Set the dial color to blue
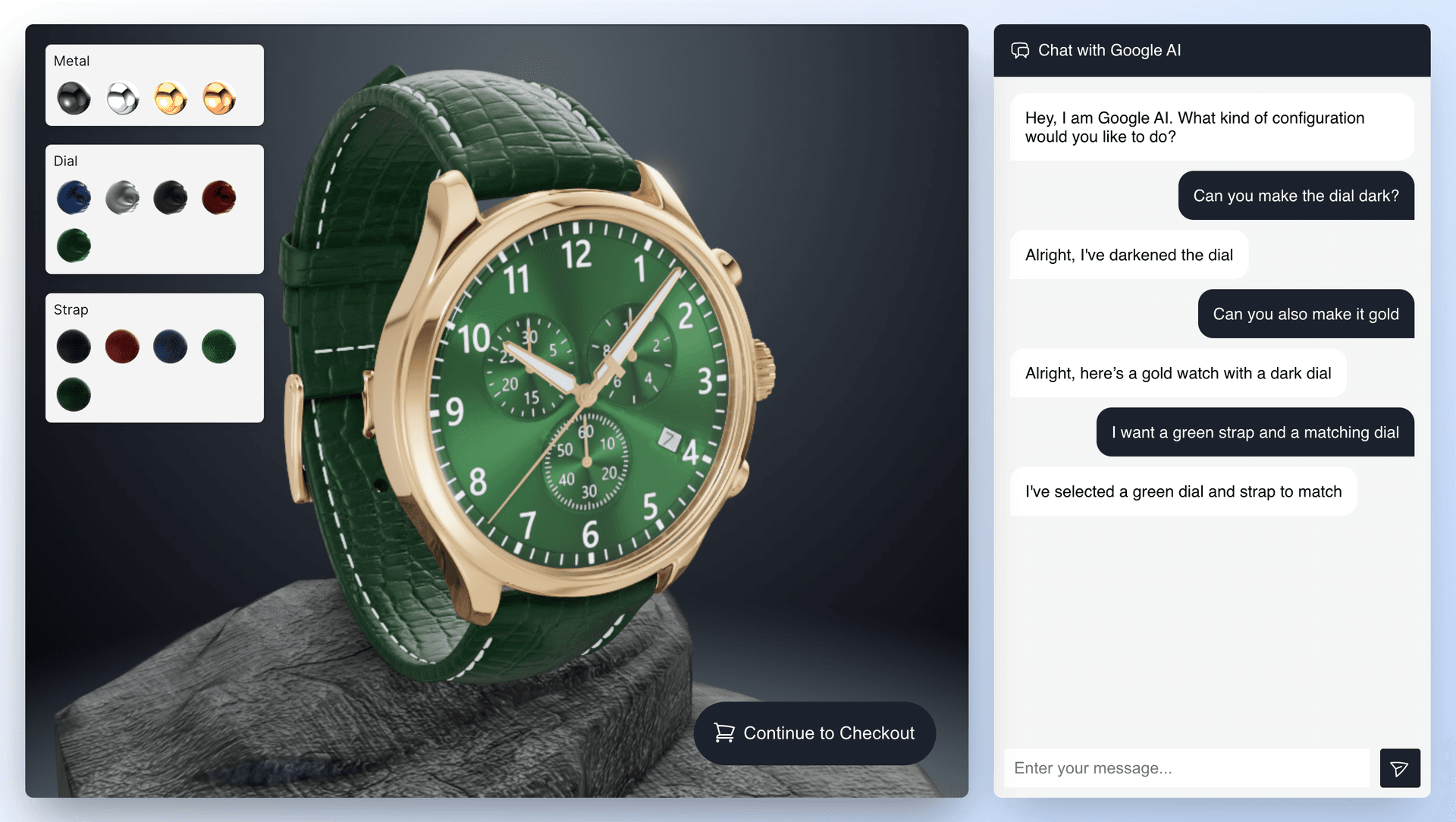The image size is (1456, 822). click(74, 198)
